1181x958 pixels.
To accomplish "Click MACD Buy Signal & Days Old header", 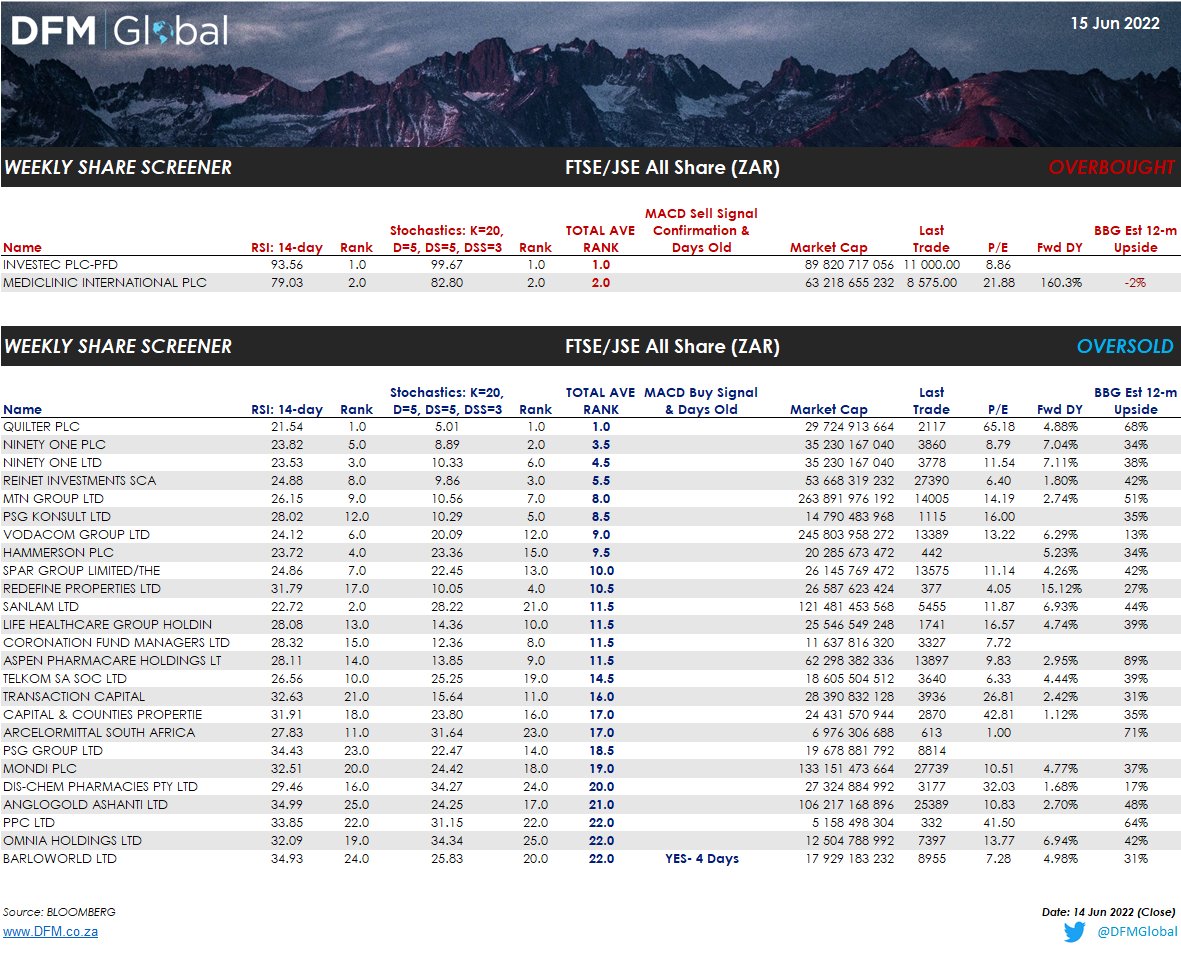I will (701, 401).
